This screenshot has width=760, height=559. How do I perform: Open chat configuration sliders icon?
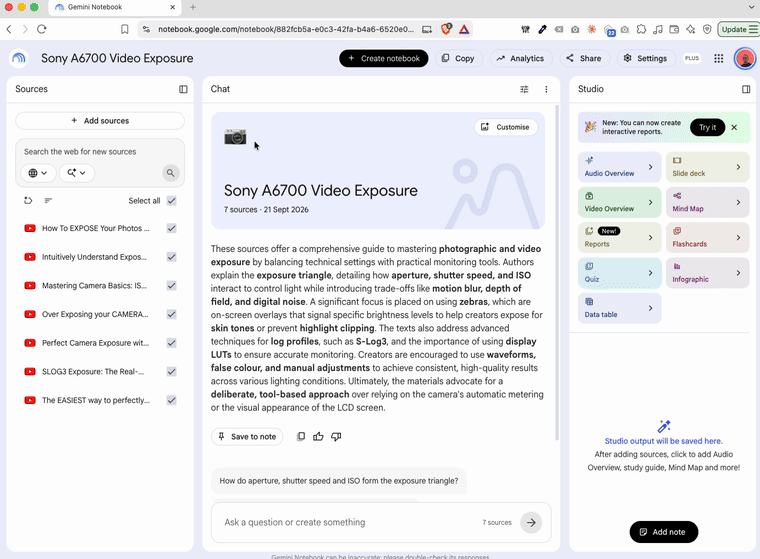524,89
